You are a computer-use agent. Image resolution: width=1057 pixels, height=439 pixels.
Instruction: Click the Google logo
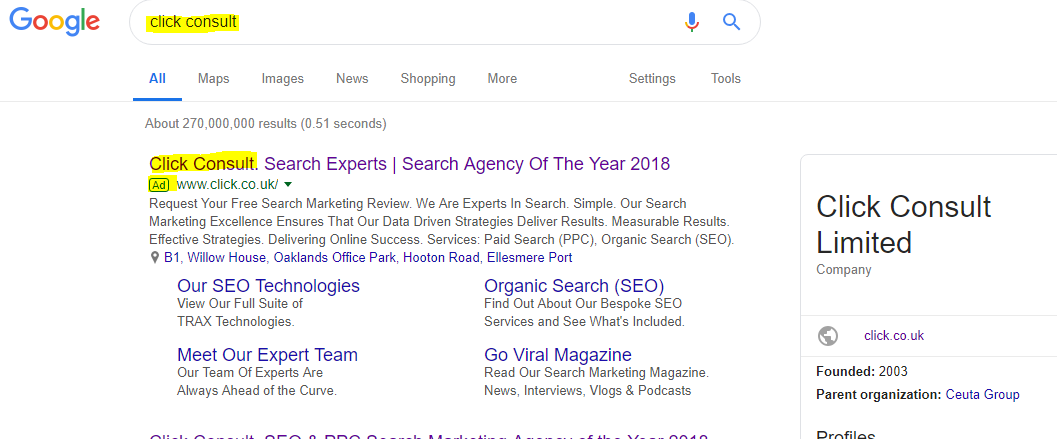pyautogui.click(x=55, y=24)
